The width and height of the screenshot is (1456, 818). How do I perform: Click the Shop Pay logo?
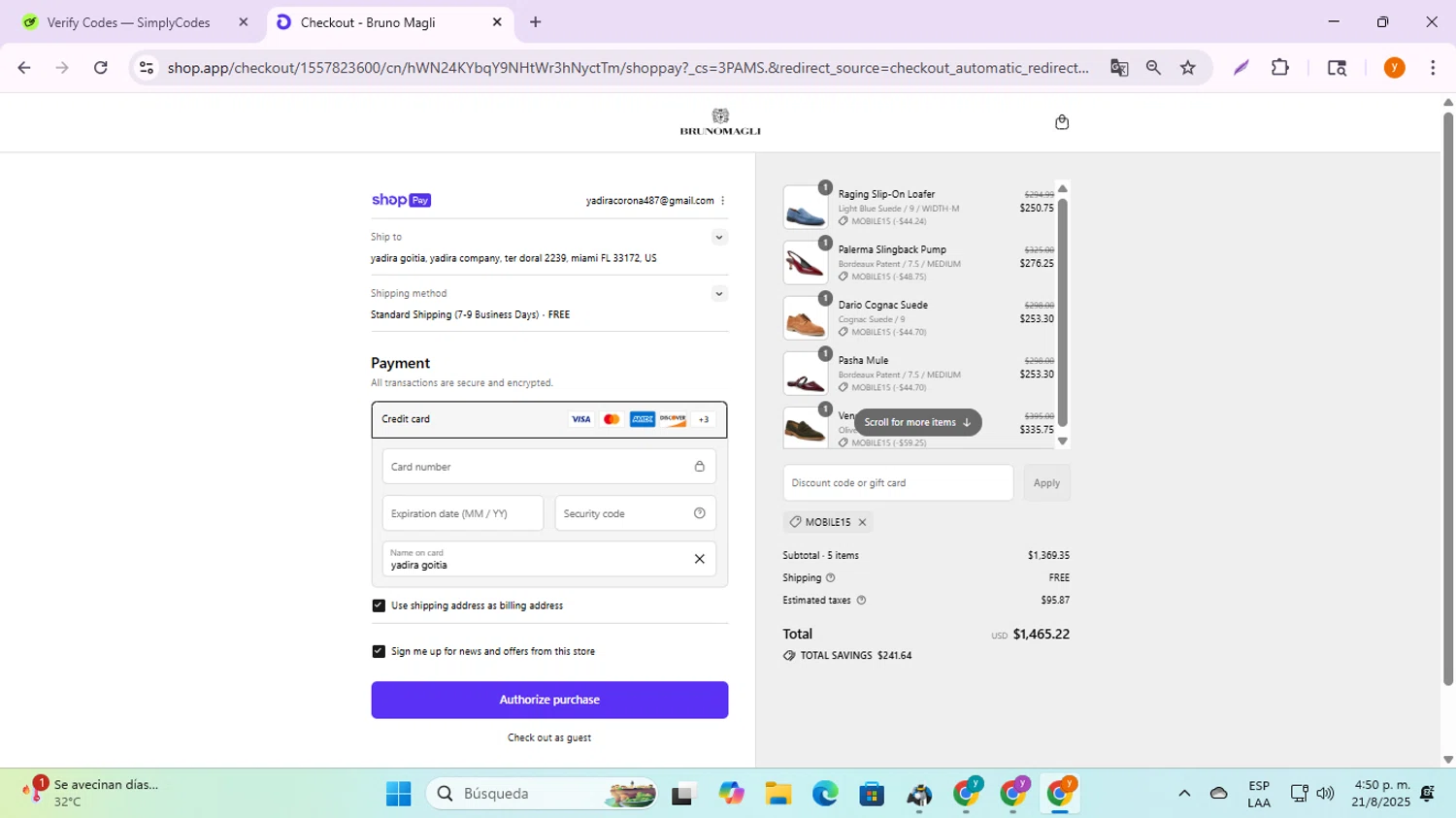click(401, 200)
